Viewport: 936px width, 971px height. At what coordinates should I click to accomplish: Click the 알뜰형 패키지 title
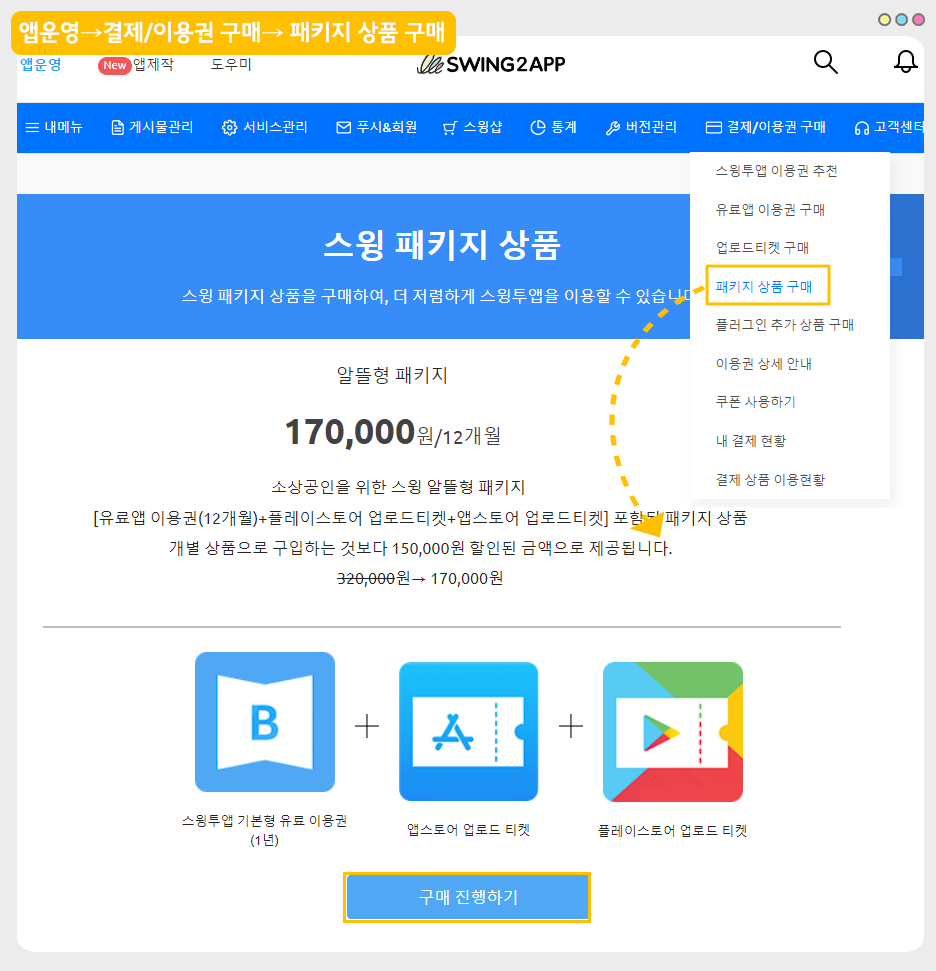[x=391, y=375]
